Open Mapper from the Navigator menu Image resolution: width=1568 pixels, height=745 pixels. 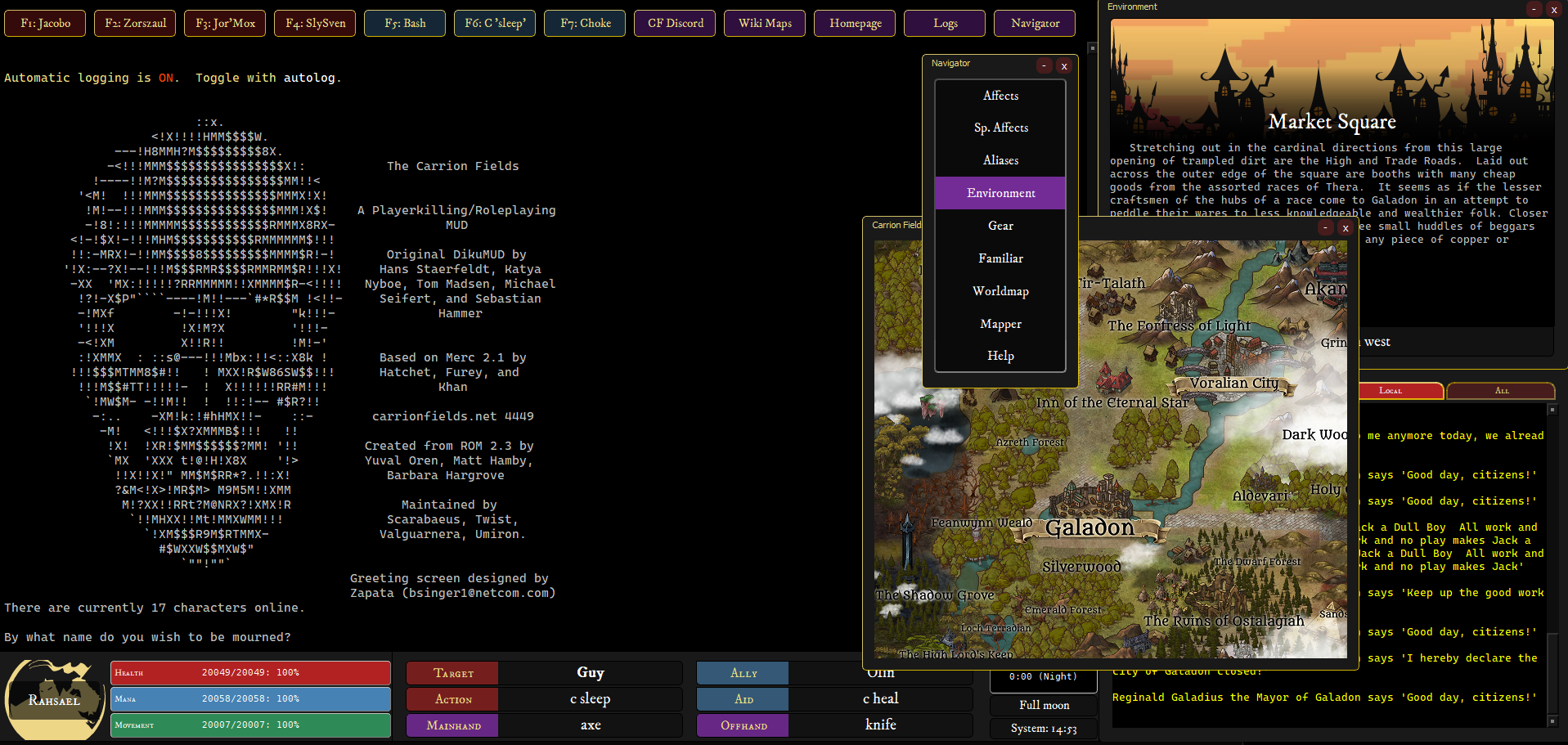pyautogui.click(x=1000, y=324)
